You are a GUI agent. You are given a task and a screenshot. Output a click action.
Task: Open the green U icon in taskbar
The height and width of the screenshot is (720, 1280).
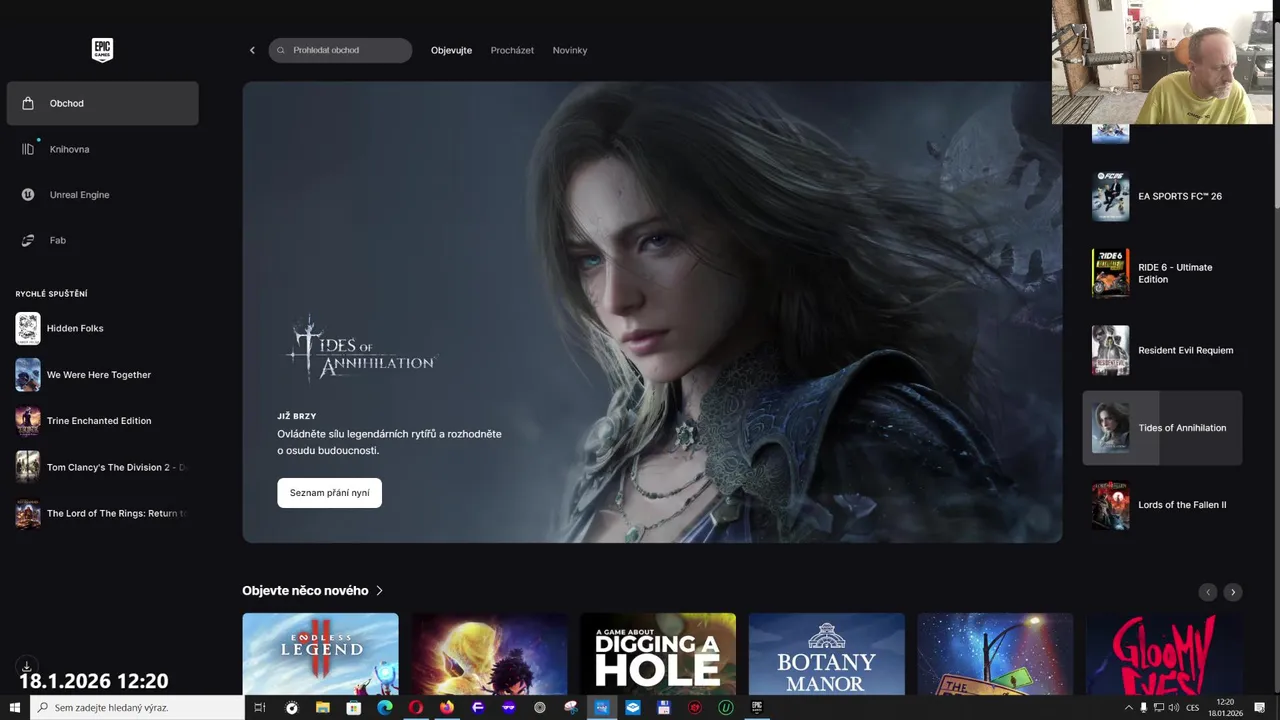(x=726, y=707)
